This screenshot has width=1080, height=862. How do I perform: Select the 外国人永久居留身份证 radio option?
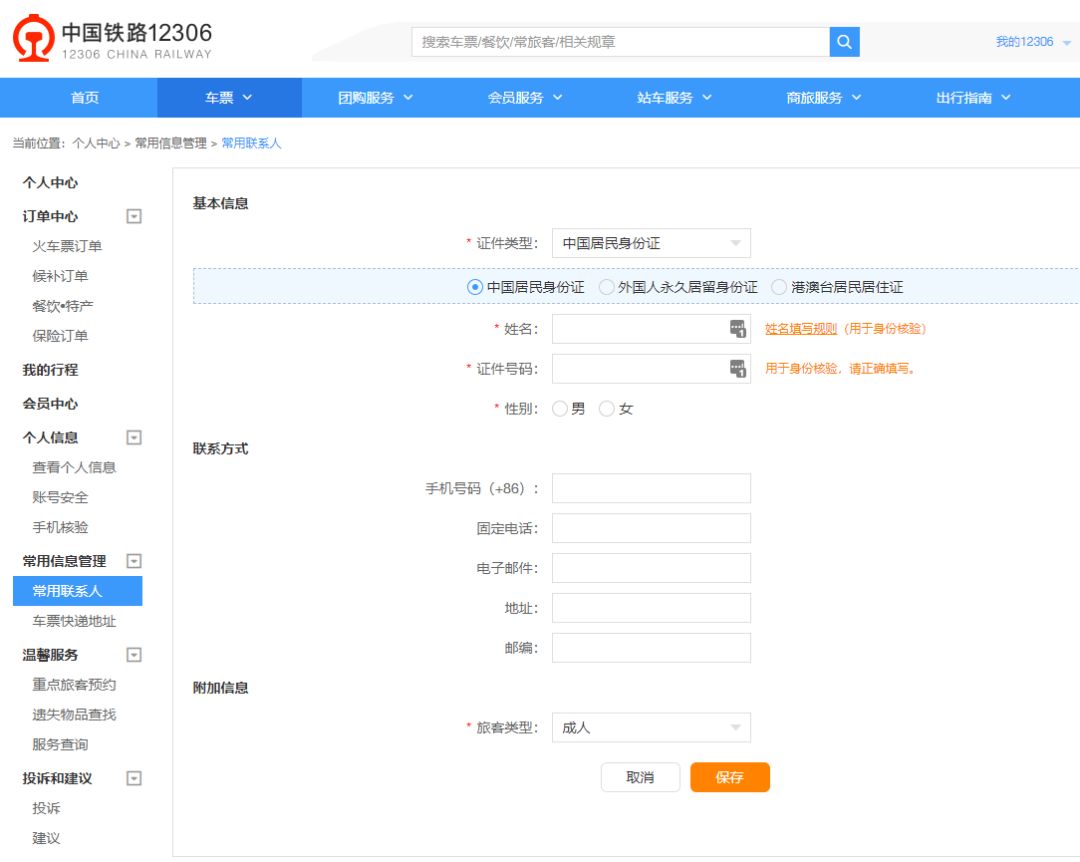[607, 287]
